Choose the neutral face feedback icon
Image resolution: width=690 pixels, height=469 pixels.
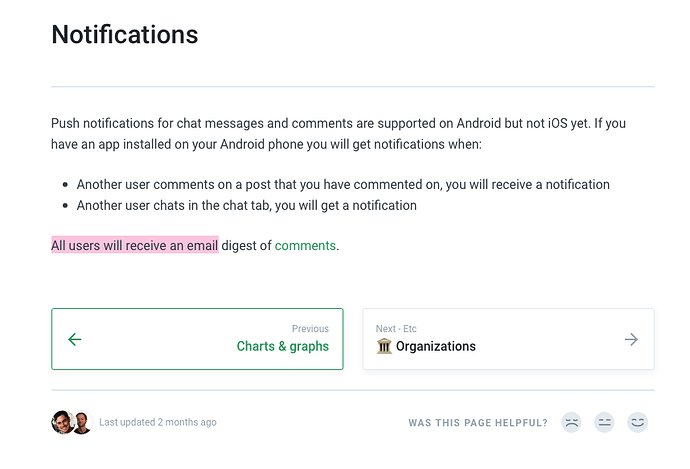[604, 423]
